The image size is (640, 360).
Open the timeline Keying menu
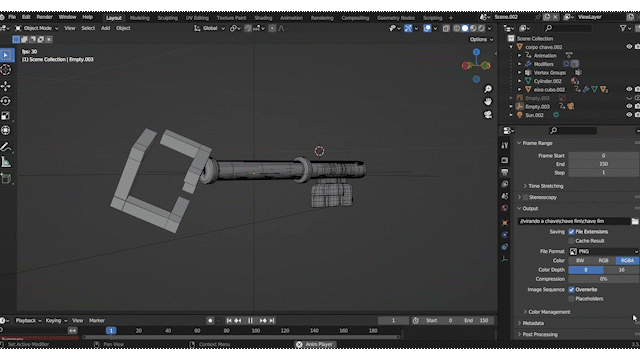click(x=56, y=320)
